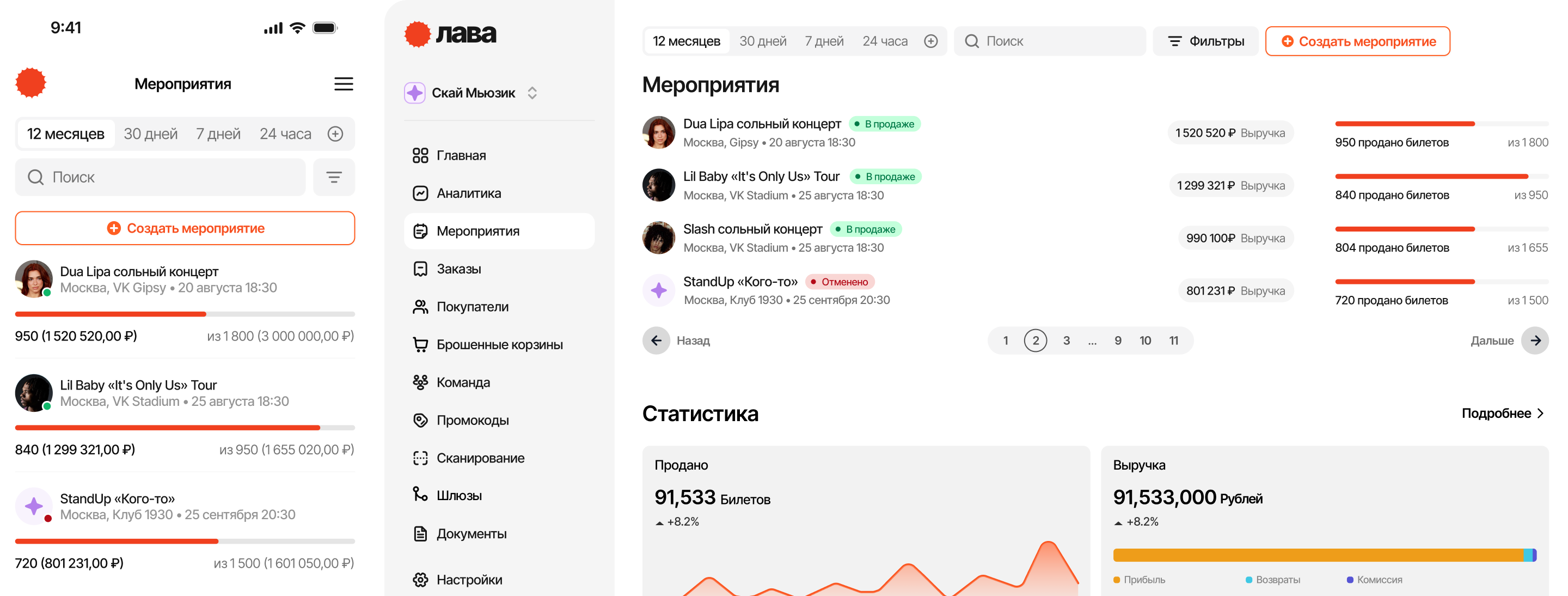Add custom period in mobile tab bar
Viewport: 1568px width, 596px height.
[x=335, y=134]
